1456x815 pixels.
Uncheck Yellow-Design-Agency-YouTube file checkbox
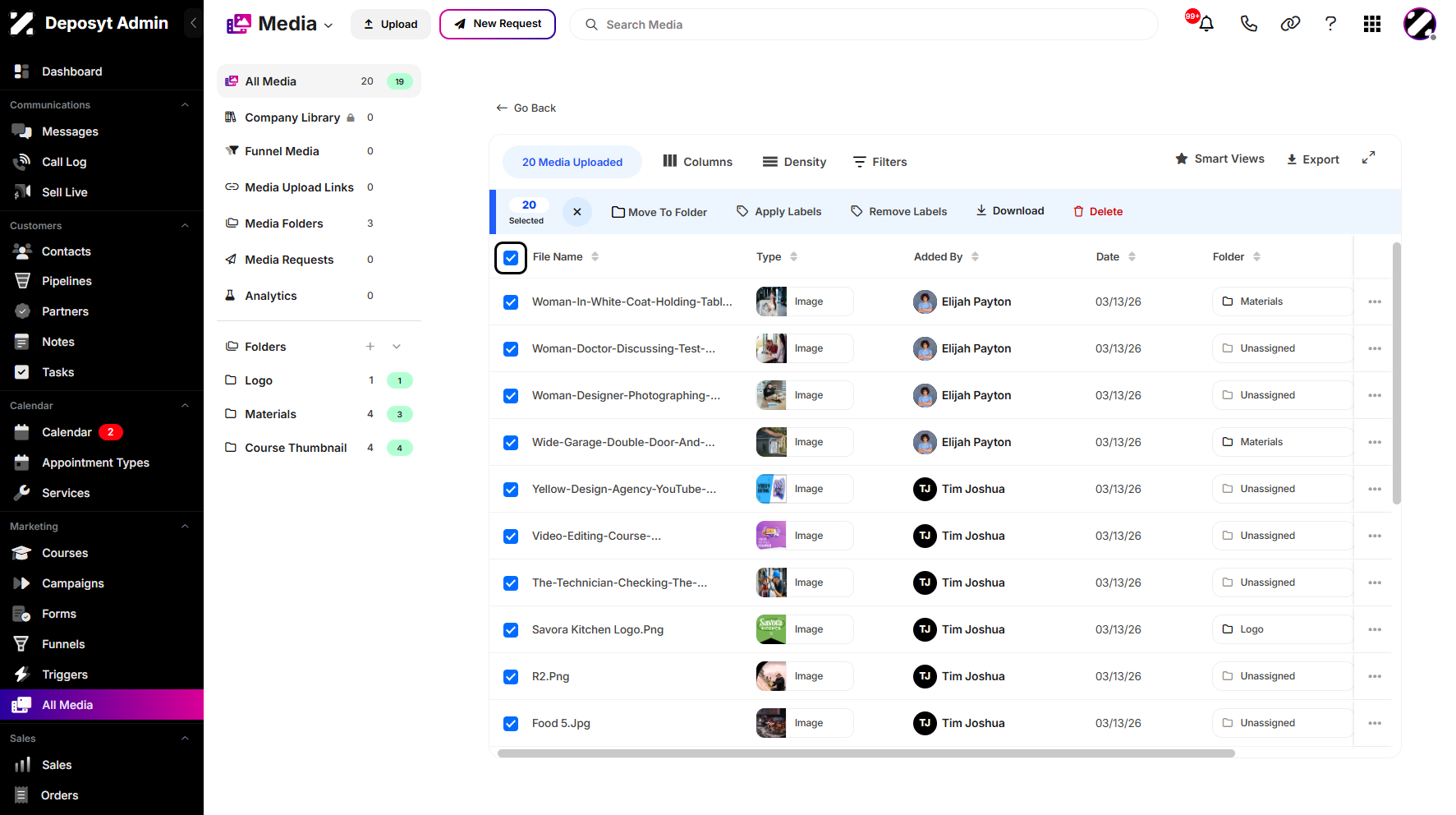[511, 489]
